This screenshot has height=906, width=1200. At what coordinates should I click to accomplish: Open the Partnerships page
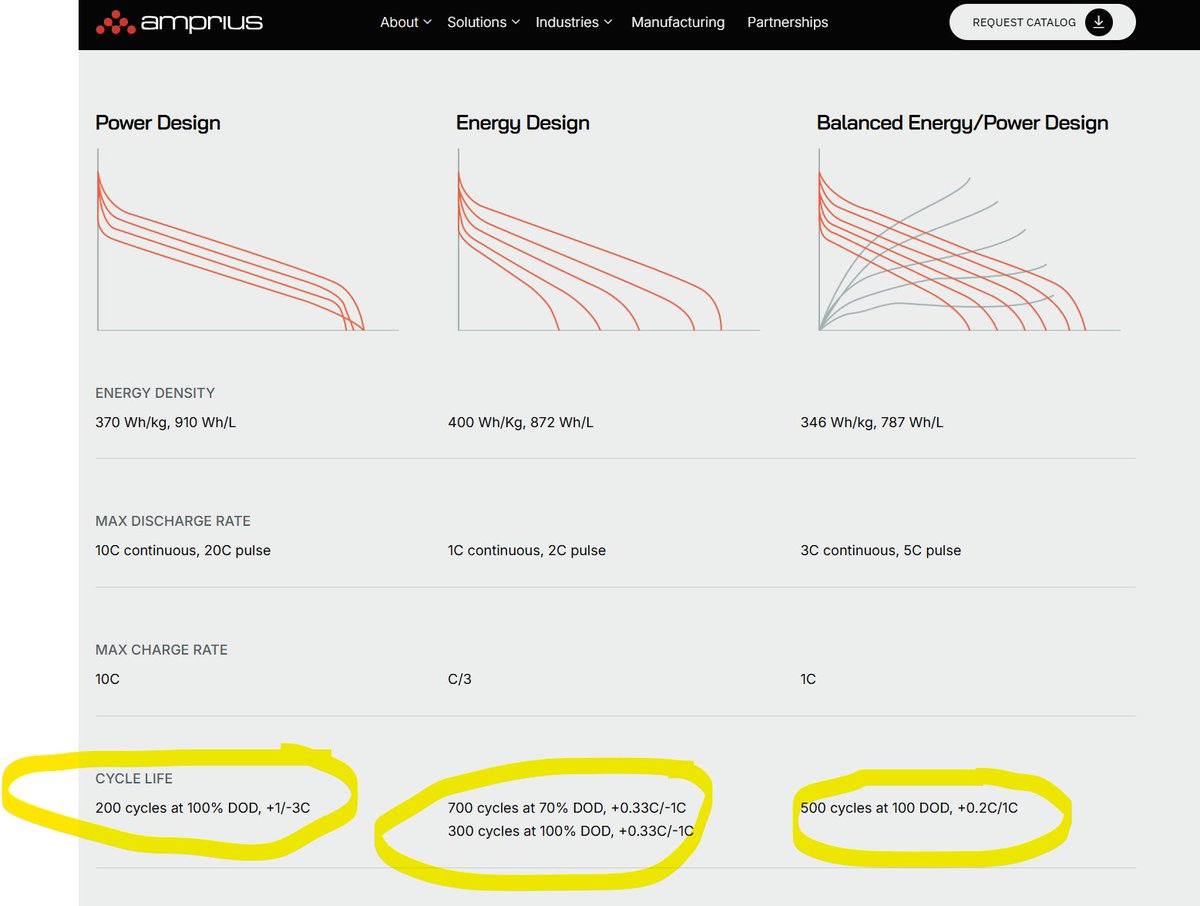pyautogui.click(x=787, y=22)
